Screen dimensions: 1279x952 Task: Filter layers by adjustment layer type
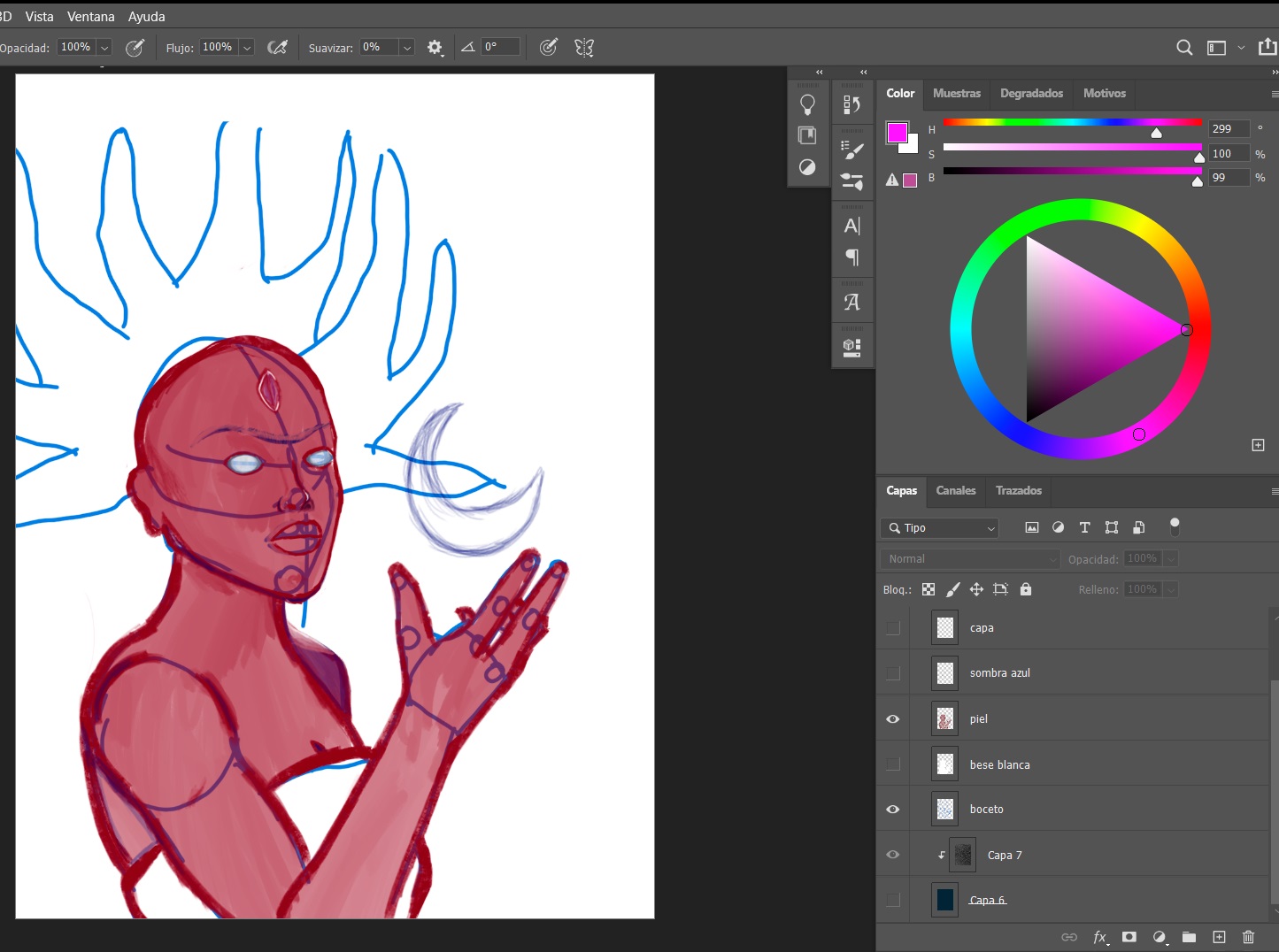pos(1058,527)
